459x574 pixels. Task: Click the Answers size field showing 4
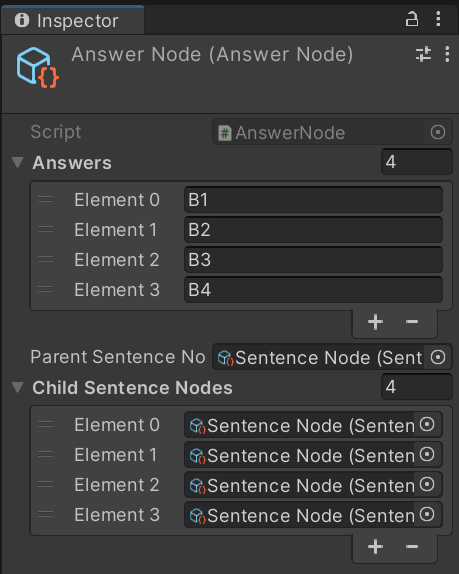417,162
